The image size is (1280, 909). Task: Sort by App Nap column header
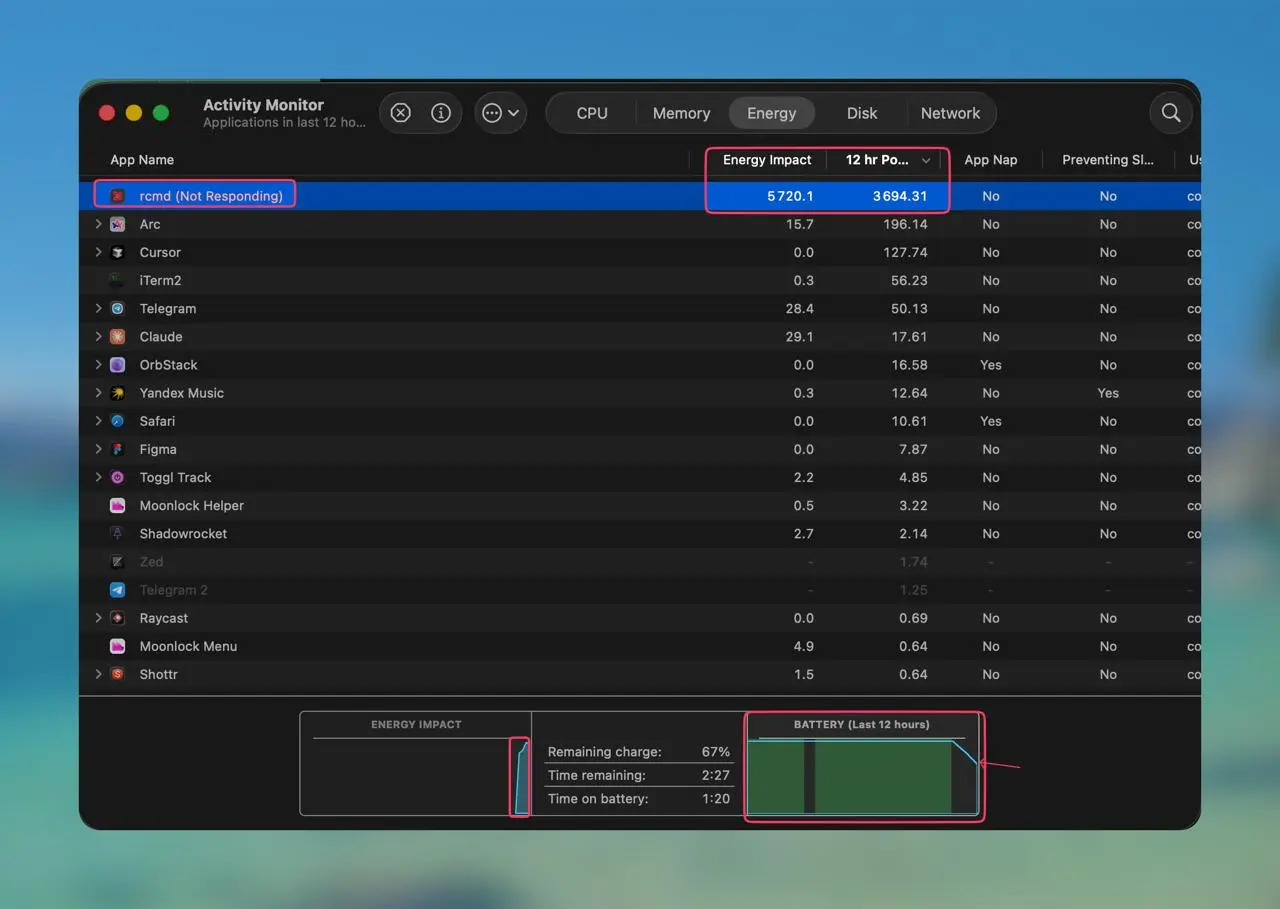tap(990, 160)
